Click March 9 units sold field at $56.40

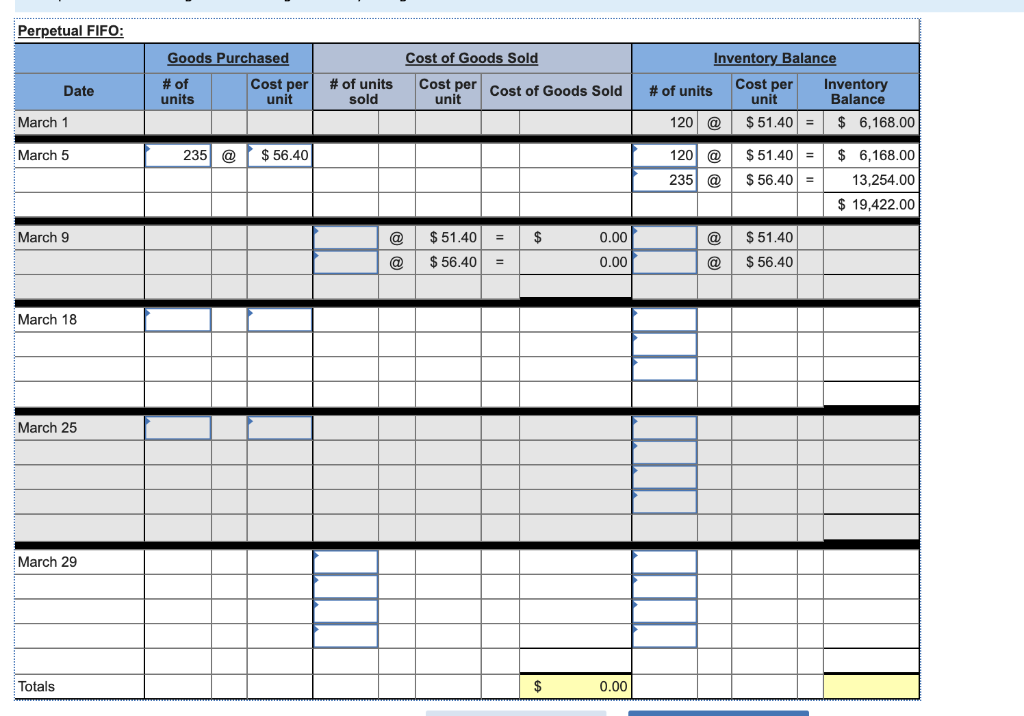click(x=345, y=262)
